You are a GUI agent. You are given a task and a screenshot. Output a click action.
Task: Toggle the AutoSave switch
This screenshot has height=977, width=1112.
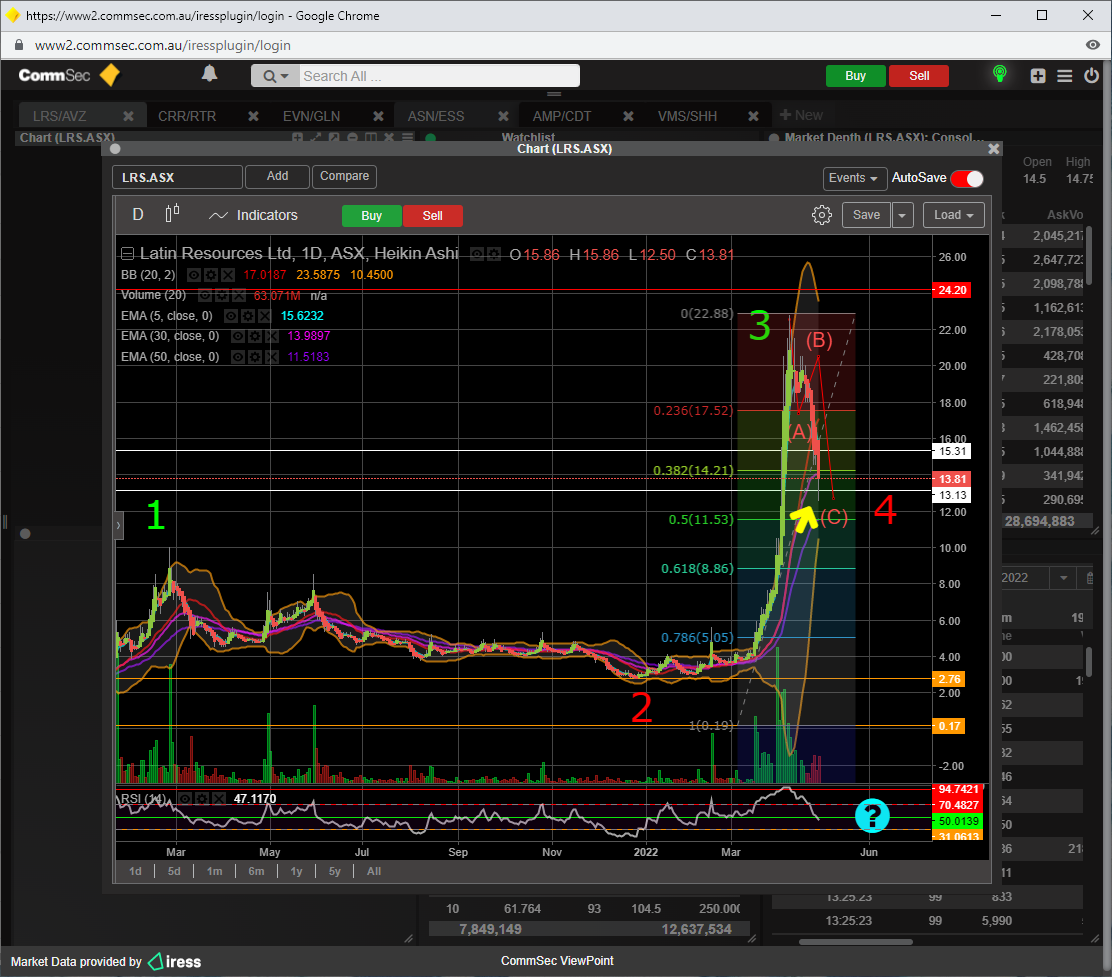pyautogui.click(x=967, y=178)
